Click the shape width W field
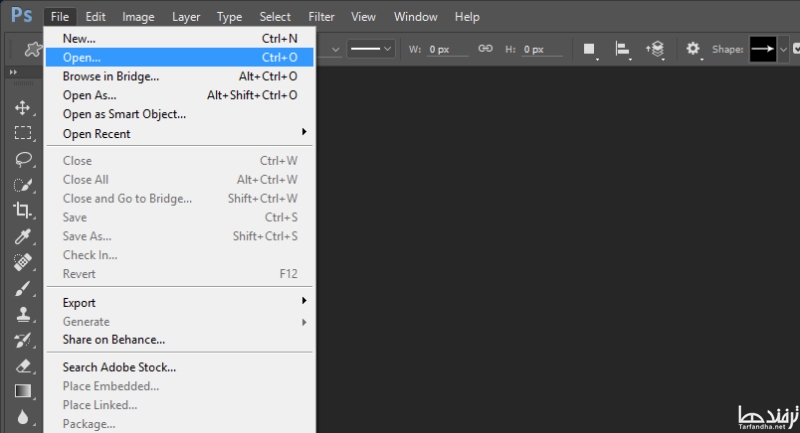 [447, 49]
